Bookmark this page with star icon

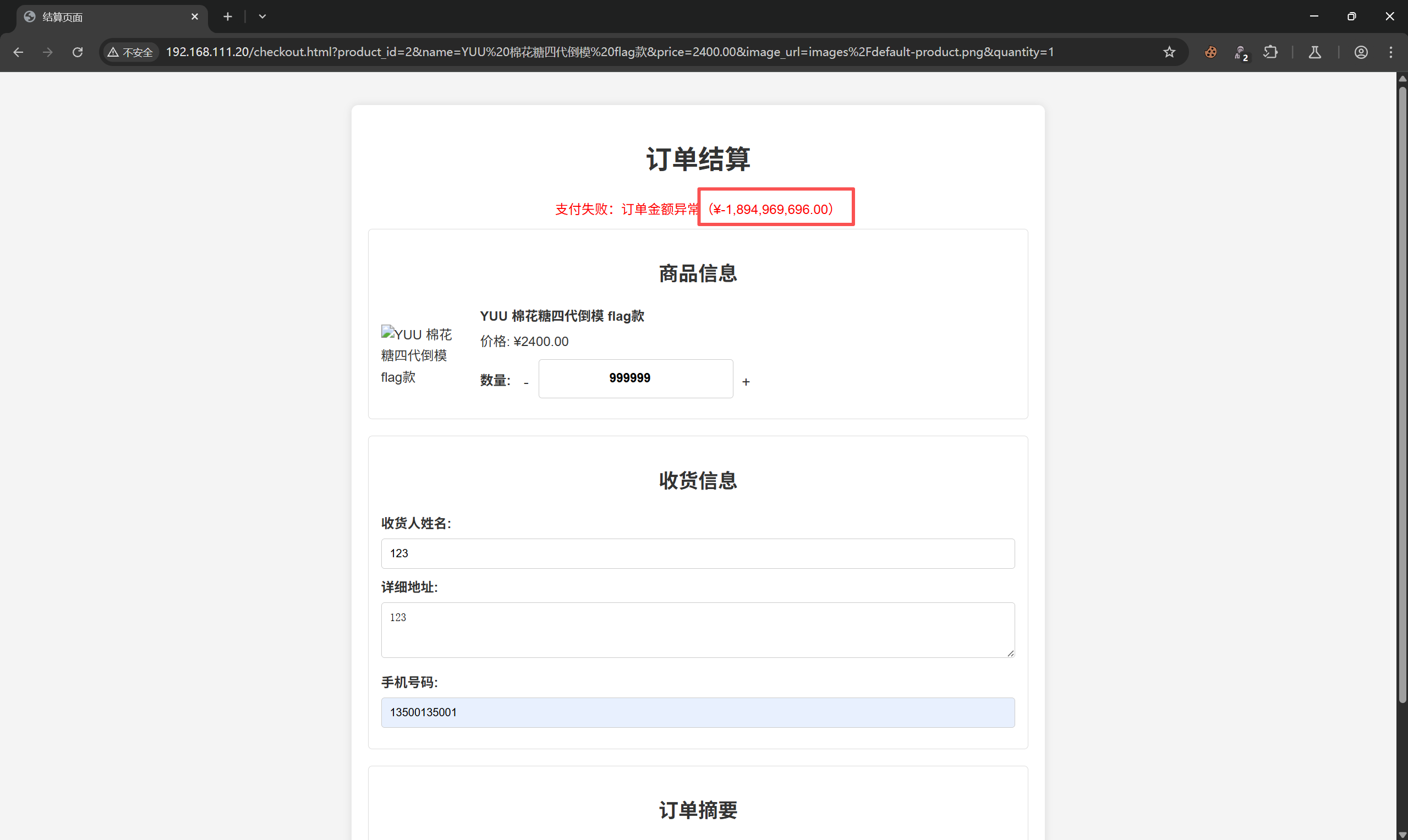coord(1169,52)
